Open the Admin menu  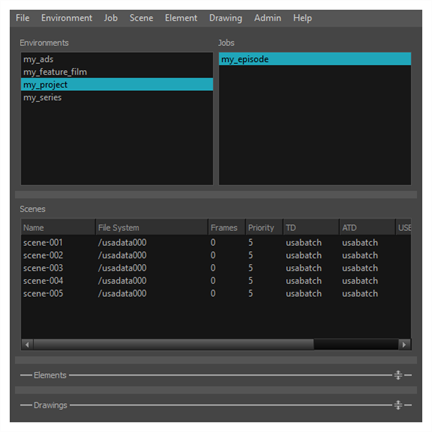tap(268, 18)
